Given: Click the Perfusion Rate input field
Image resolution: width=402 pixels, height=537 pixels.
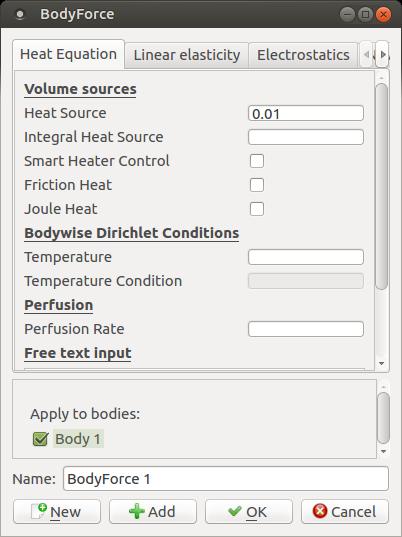Looking at the screenshot, I should [306, 329].
